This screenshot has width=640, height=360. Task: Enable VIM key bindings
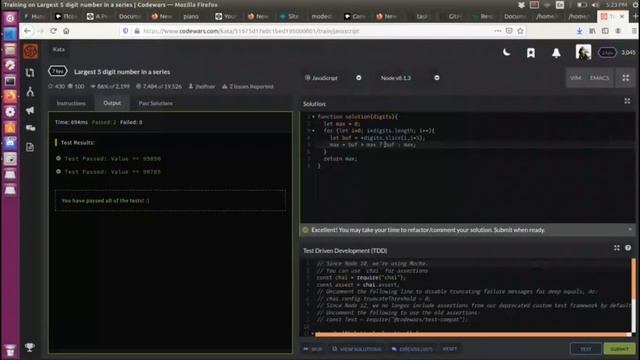click(x=575, y=78)
